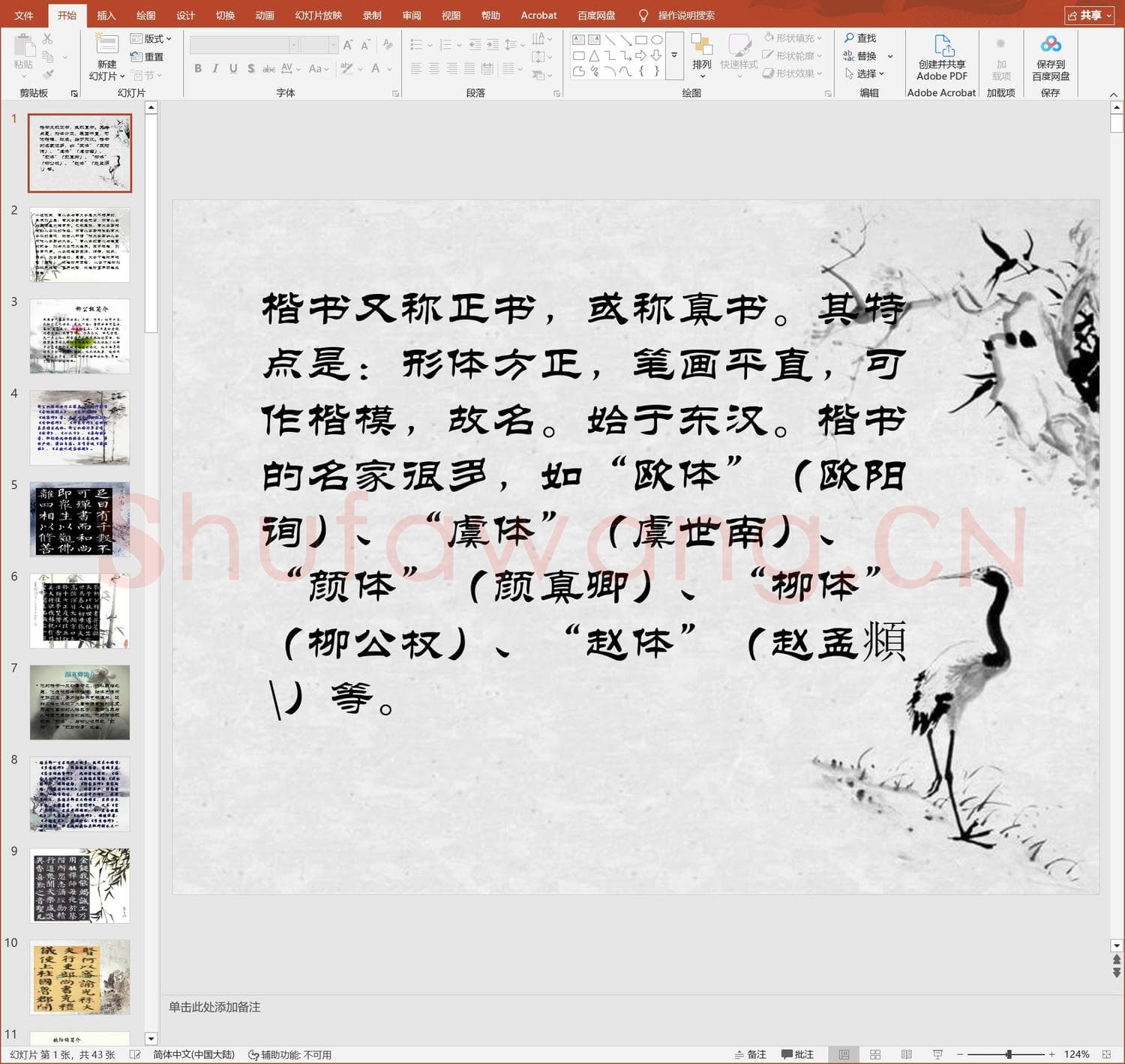Toggle justify text alignment

[x=469, y=68]
